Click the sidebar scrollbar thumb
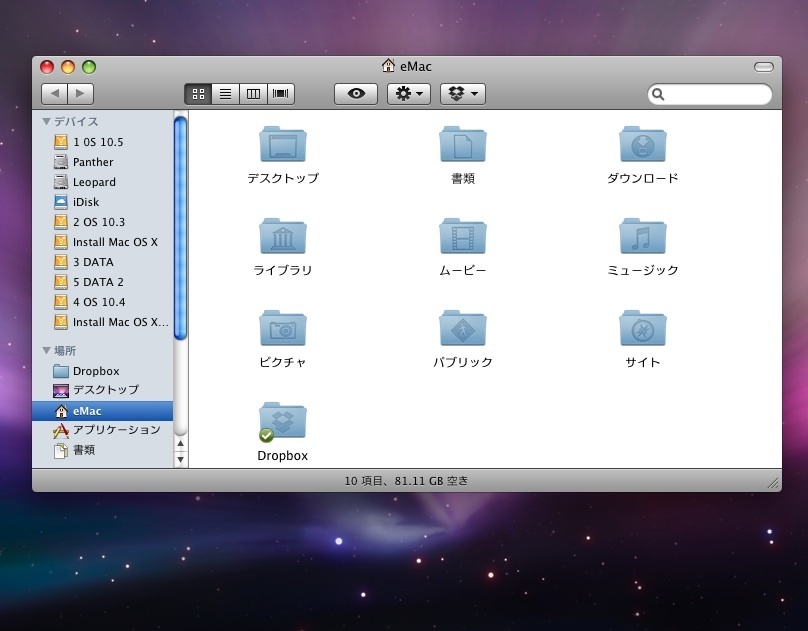The image size is (808, 631). click(180, 228)
